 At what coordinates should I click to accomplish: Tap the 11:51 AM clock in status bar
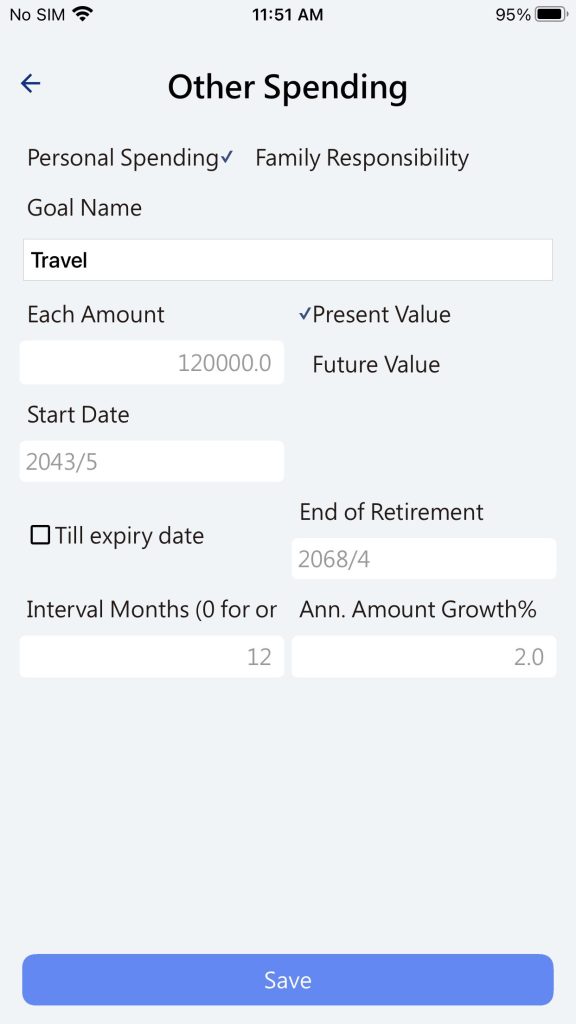pyautogui.click(x=287, y=14)
